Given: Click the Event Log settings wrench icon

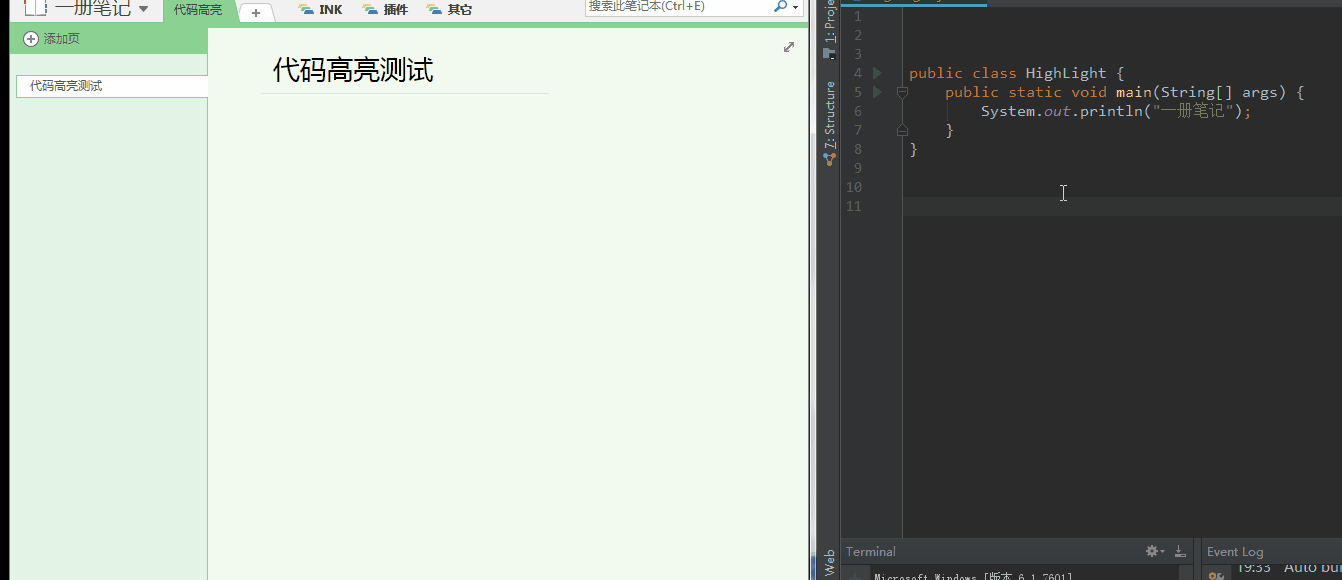Looking at the screenshot, I should coord(1216,575).
